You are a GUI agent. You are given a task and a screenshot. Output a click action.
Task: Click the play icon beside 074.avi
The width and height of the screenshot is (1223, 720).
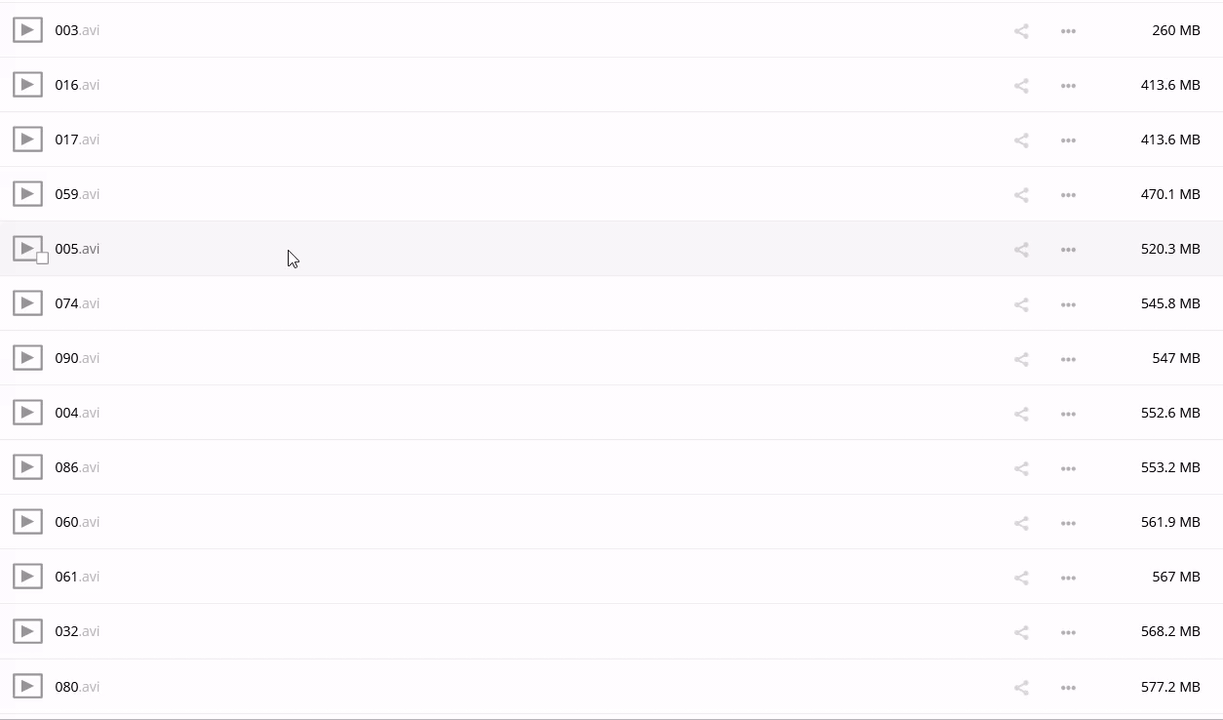[27, 303]
